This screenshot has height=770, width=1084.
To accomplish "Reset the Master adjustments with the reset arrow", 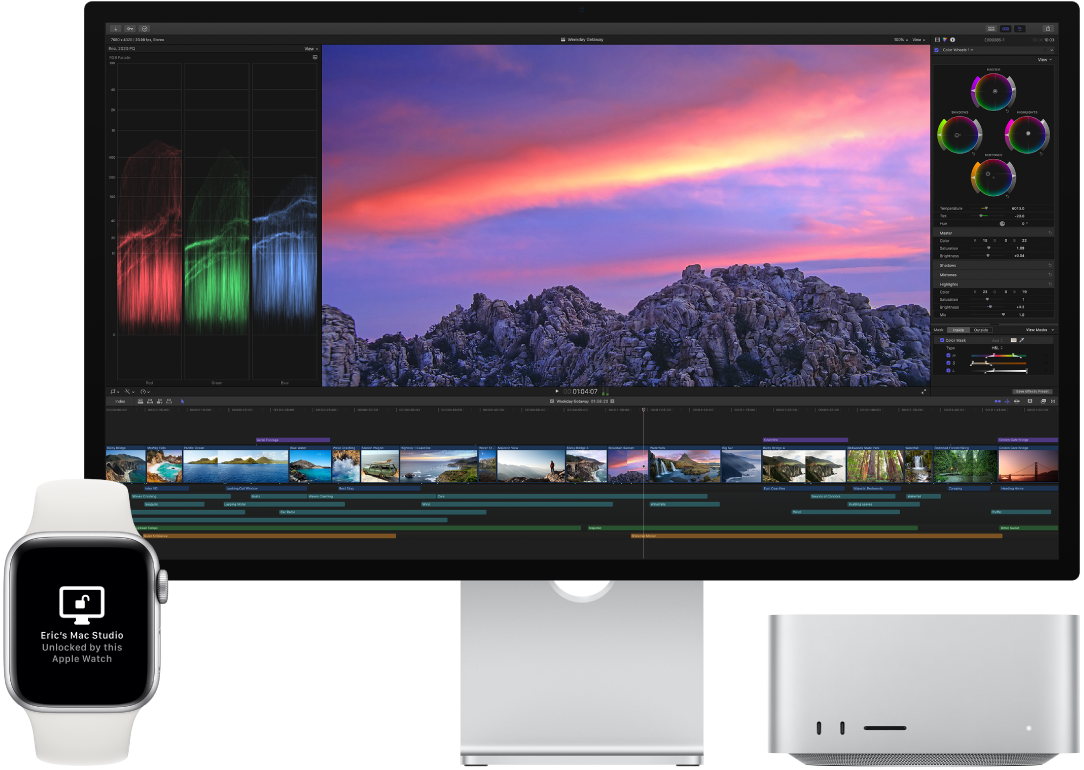I will 1050,232.
